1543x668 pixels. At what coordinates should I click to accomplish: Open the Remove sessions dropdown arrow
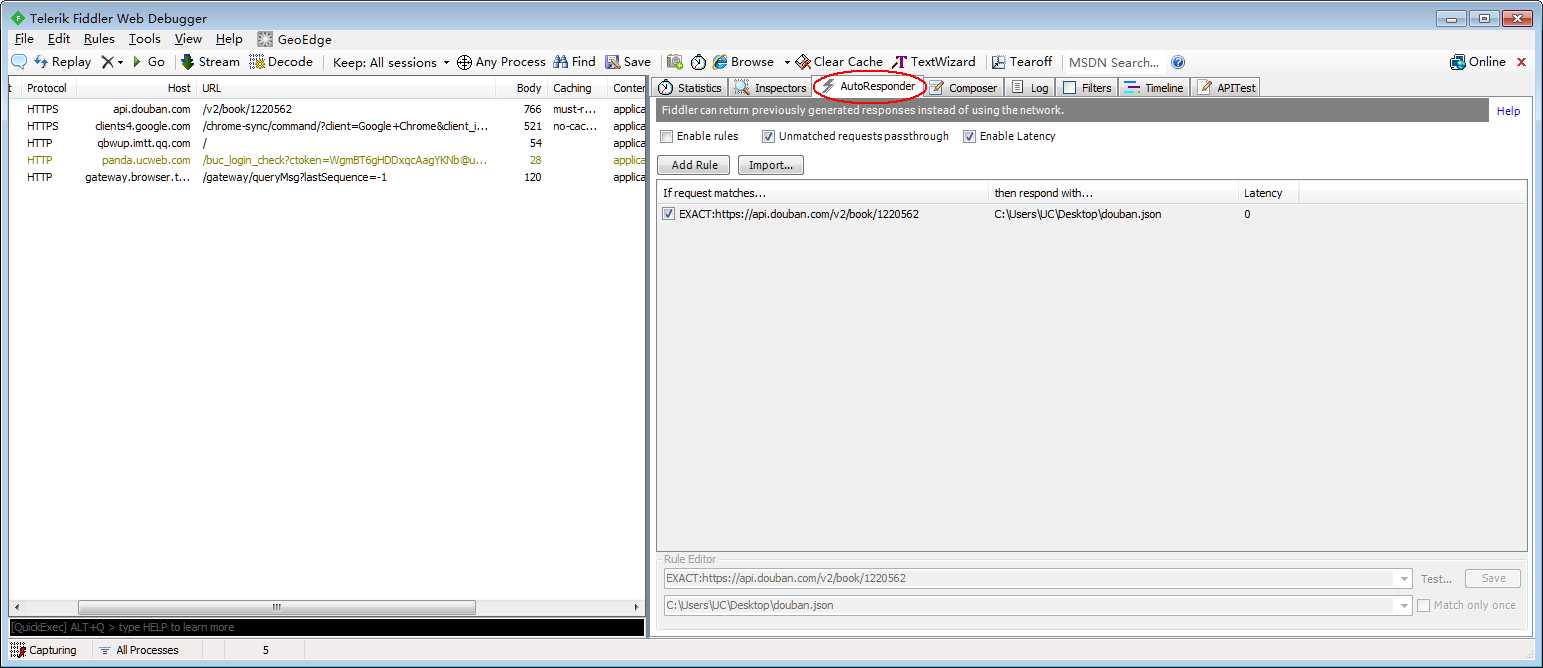pyautogui.click(x=120, y=62)
